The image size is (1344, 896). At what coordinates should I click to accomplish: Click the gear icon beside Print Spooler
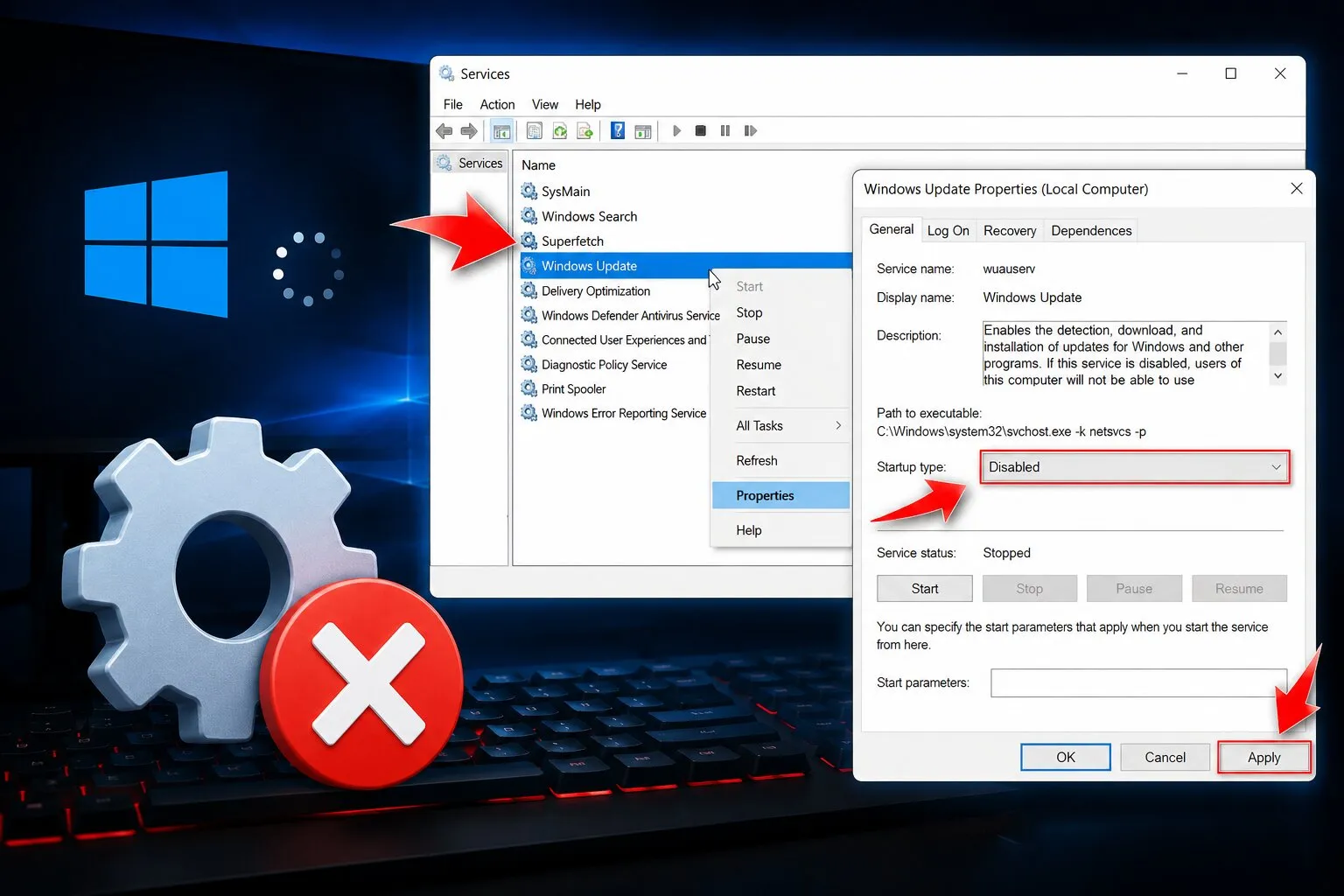point(529,388)
